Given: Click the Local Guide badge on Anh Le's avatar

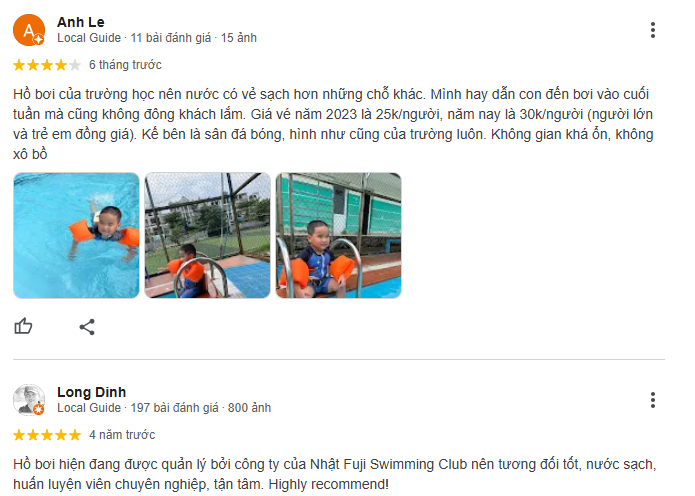Looking at the screenshot, I should (39, 40).
